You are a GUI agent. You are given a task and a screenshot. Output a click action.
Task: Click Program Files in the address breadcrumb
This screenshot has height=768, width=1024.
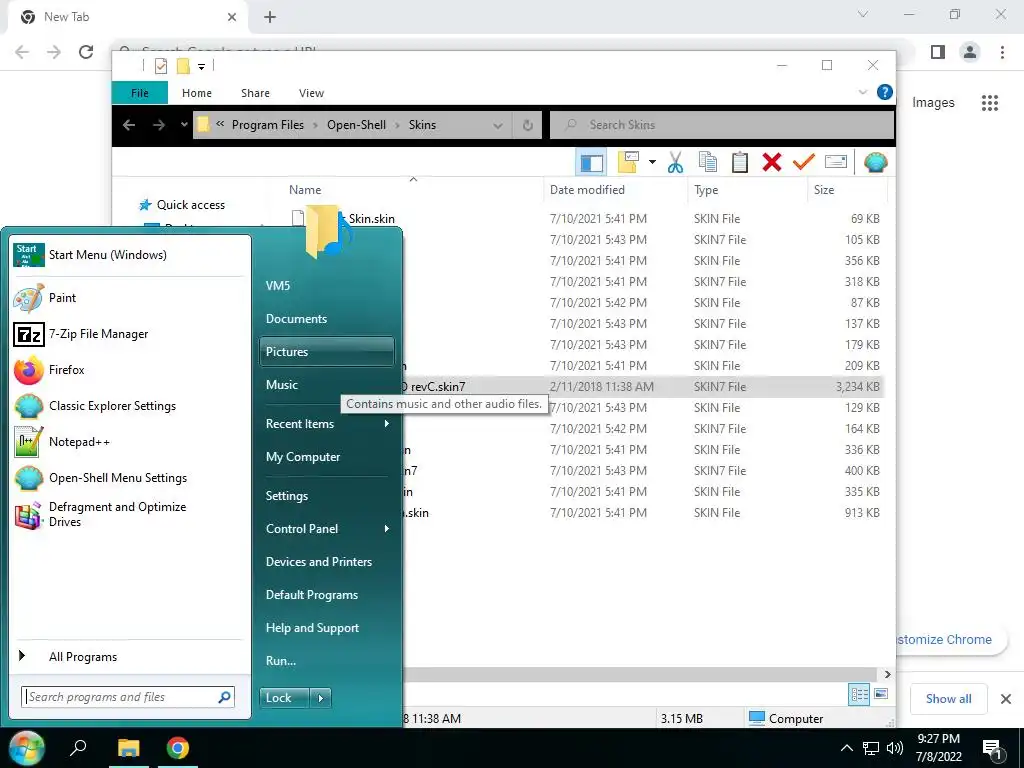[268, 125]
